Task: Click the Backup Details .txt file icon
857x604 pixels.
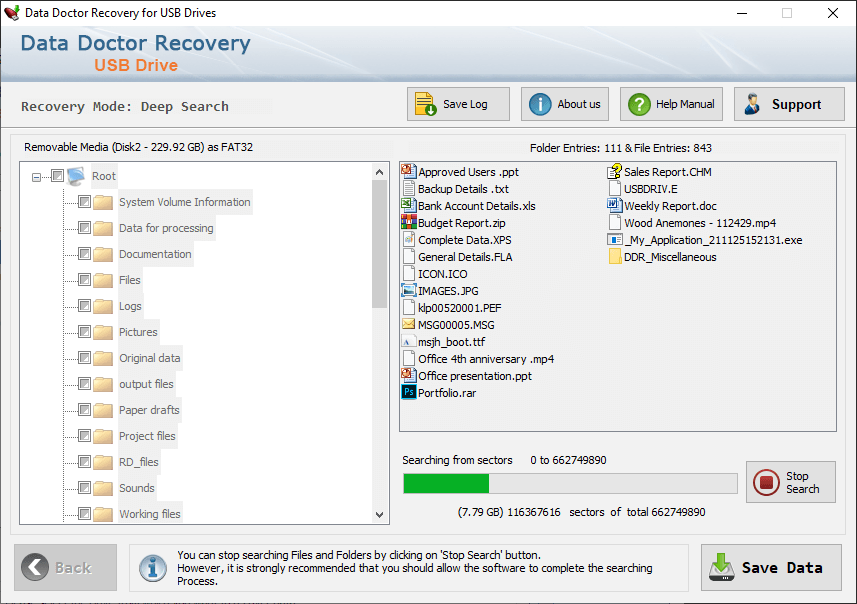Action: [x=408, y=189]
